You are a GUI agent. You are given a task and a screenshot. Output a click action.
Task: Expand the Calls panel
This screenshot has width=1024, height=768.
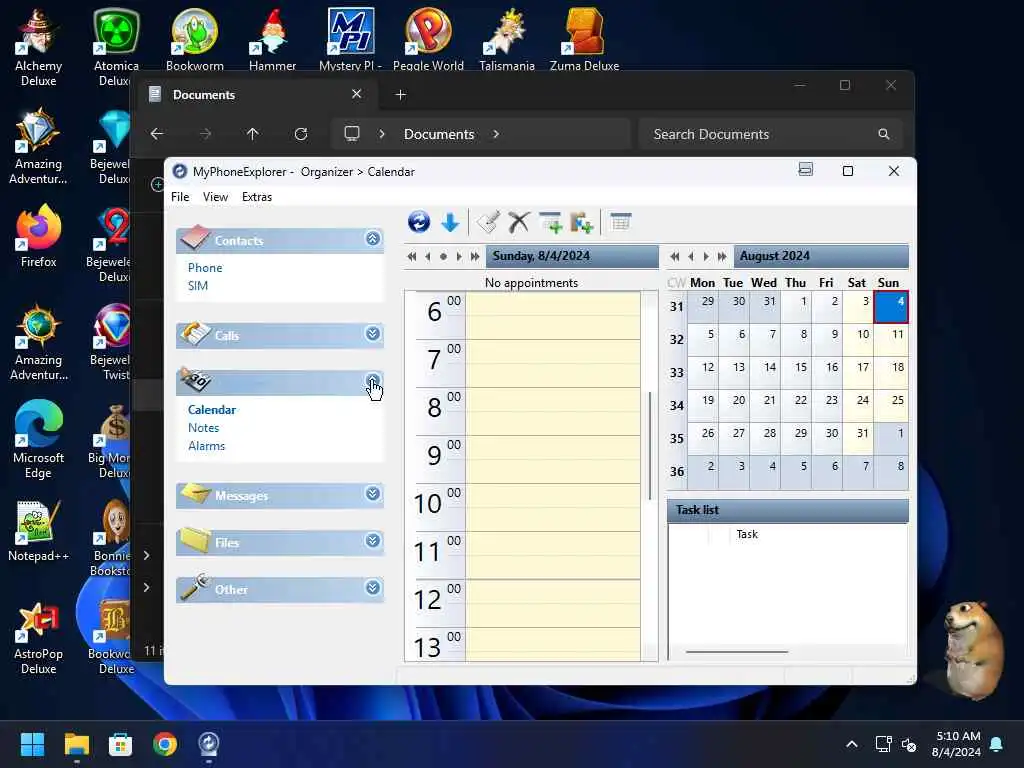click(x=373, y=334)
